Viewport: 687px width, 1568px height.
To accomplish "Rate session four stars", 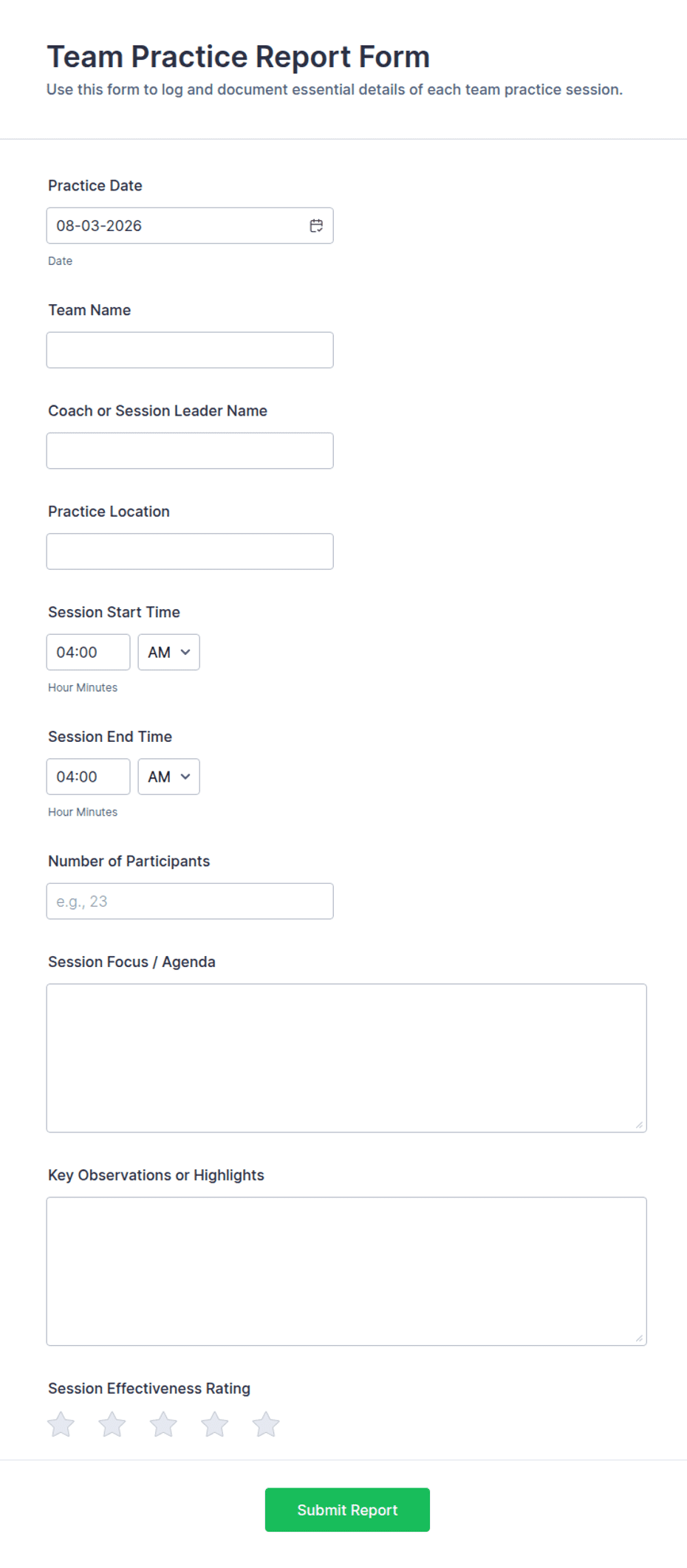I will coord(215,1424).
